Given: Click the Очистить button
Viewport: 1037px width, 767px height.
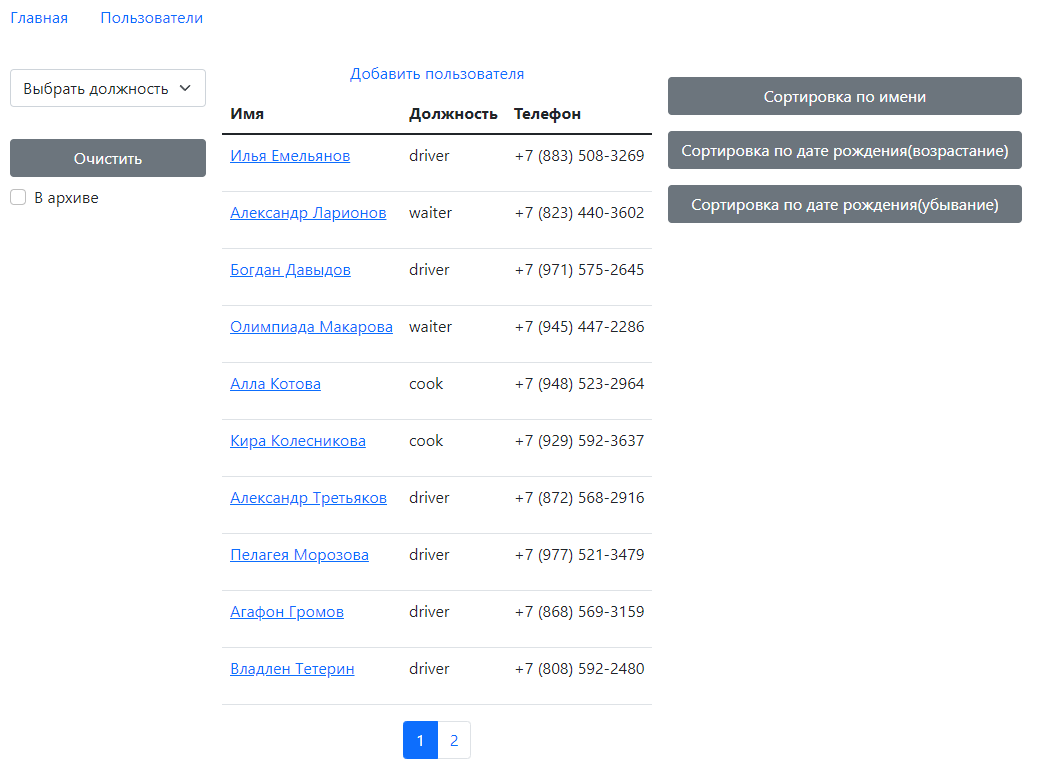Looking at the screenshot, I should (108, 158).
